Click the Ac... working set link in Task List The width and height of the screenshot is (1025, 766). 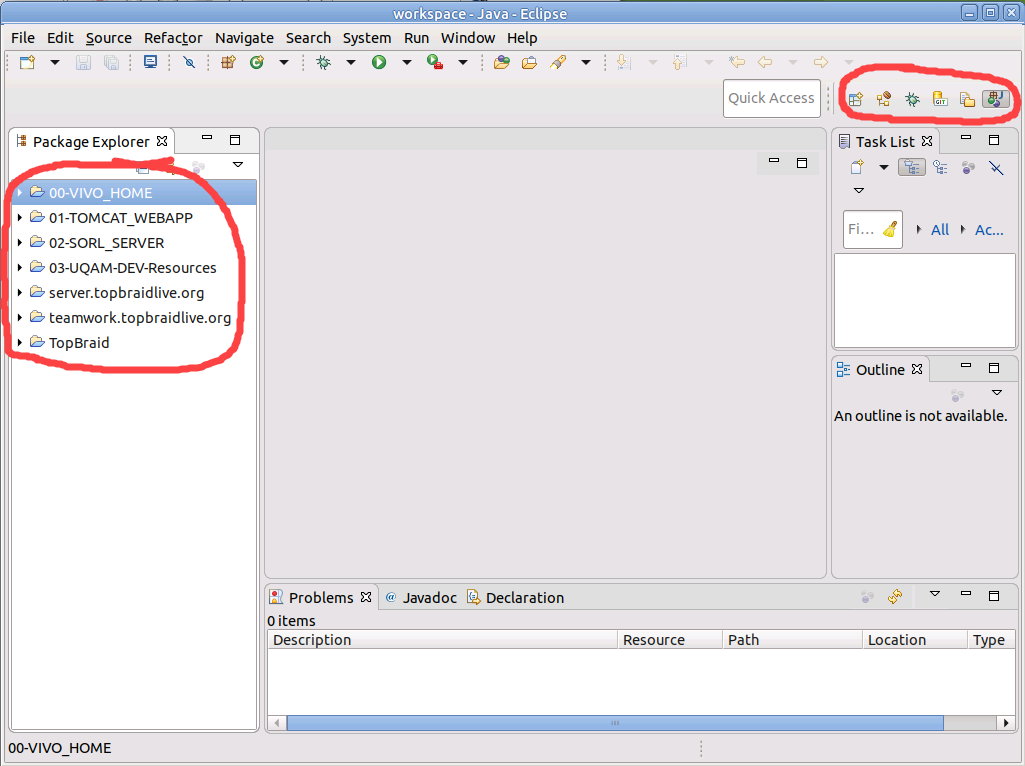pyautogui.click(x=989, y=229)
